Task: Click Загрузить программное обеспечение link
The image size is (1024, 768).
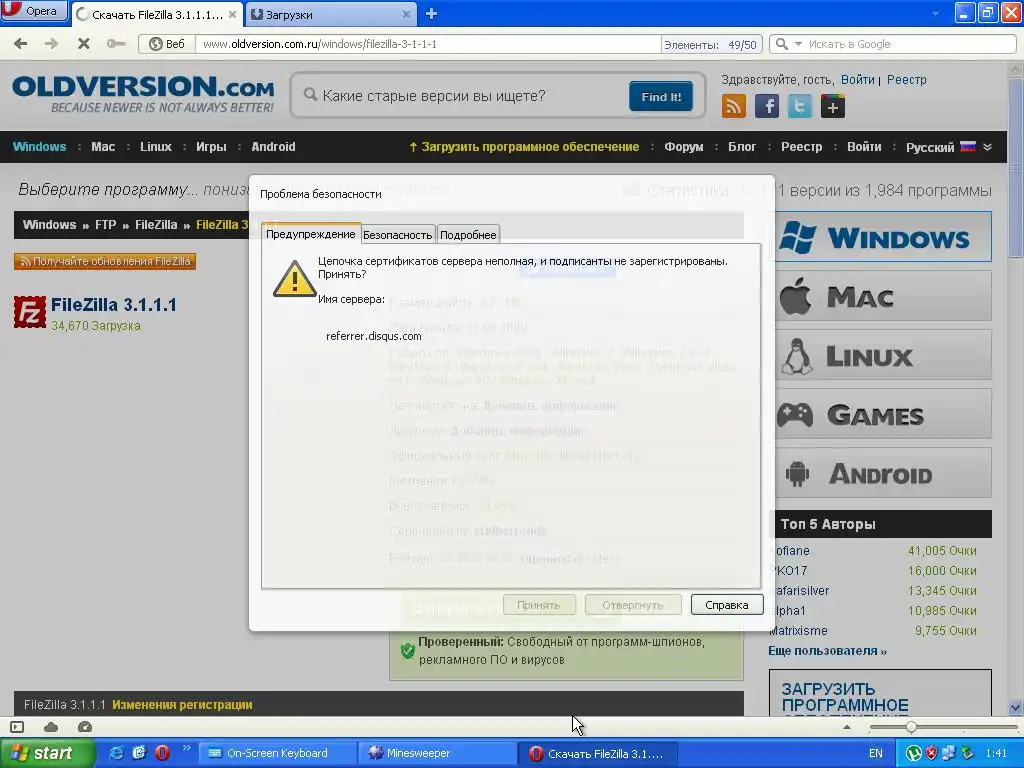Action: coord(524,146)
